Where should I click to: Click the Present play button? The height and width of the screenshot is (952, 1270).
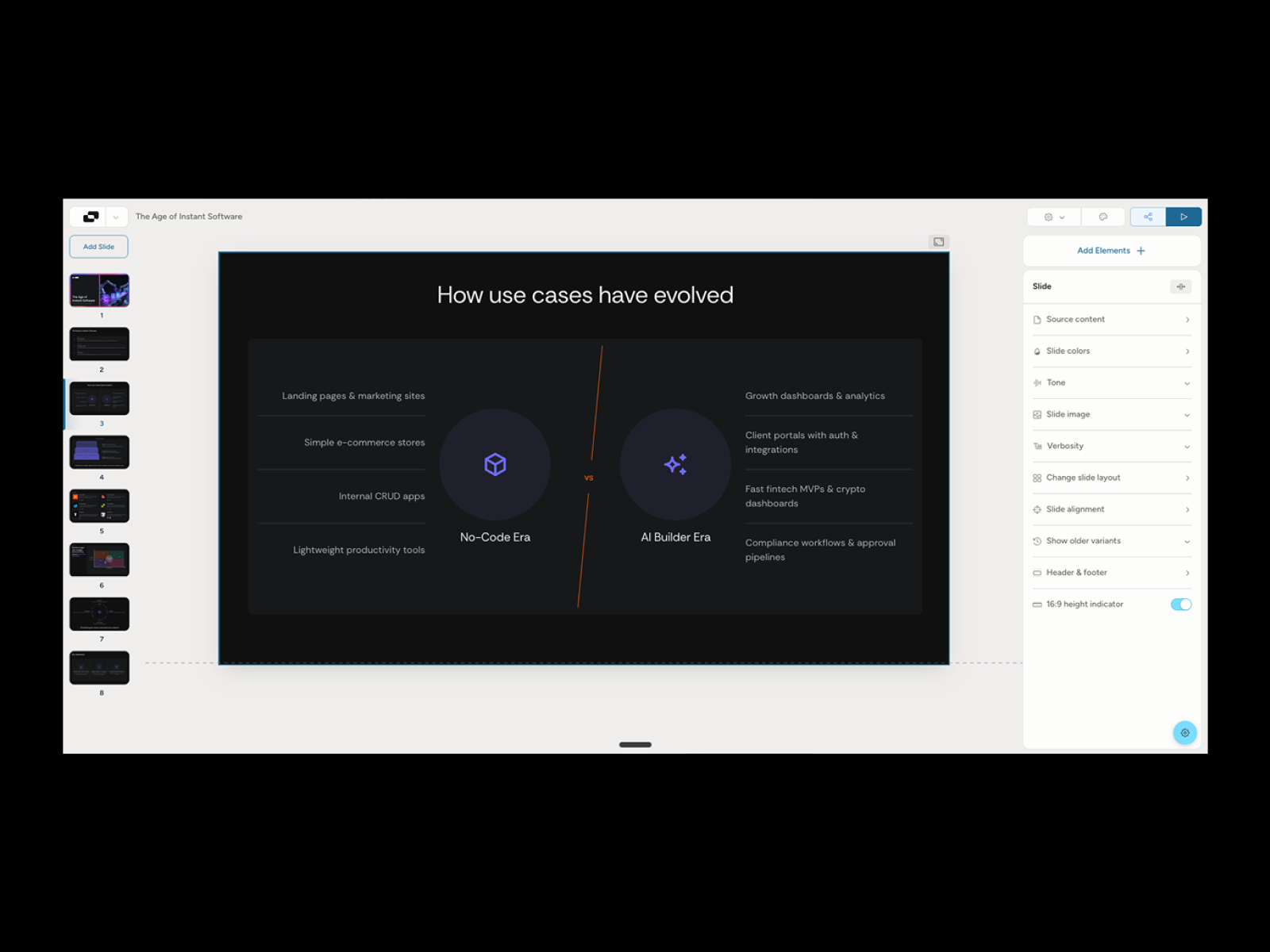coord(1183,217)
